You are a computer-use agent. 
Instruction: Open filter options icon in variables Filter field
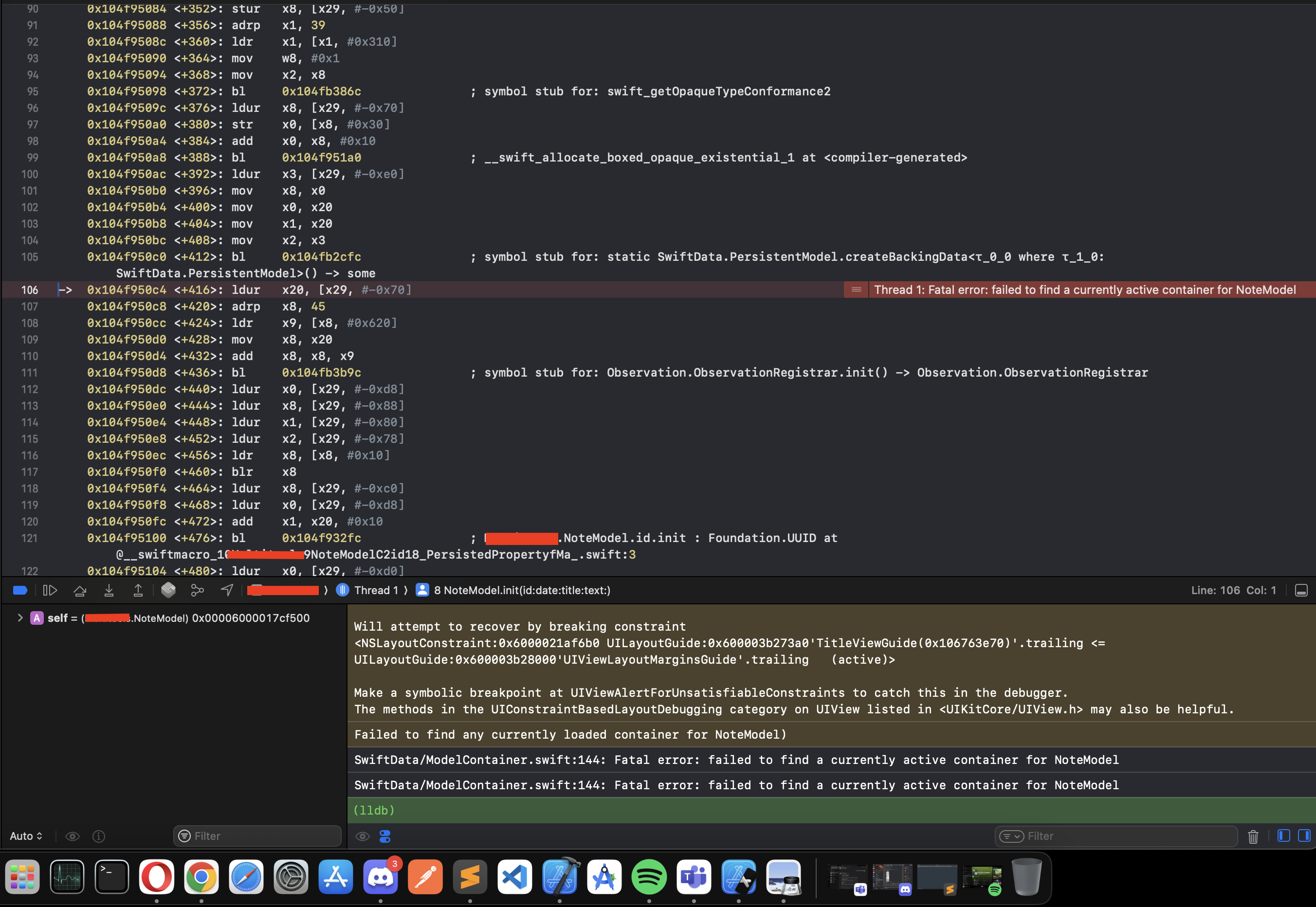coord(184,836)
